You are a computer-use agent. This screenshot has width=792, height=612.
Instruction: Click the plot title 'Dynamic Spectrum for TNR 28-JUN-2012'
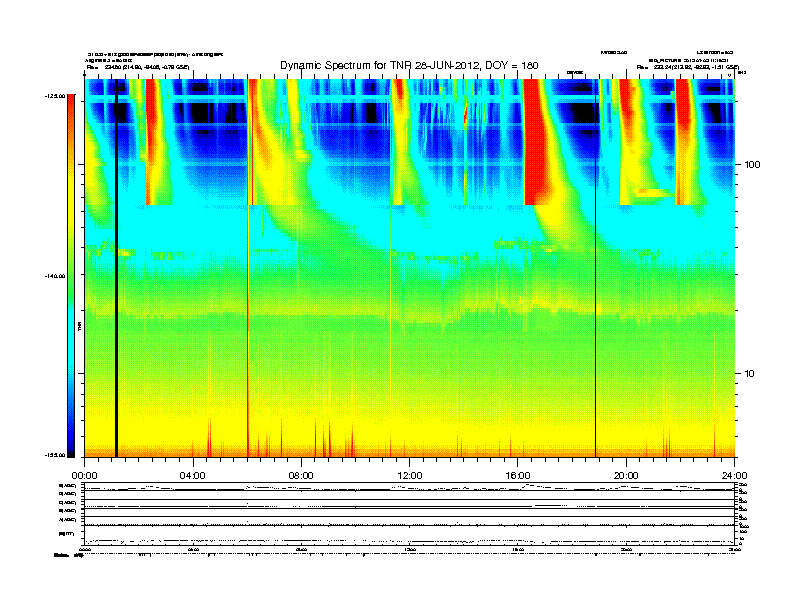pos(409,65)
